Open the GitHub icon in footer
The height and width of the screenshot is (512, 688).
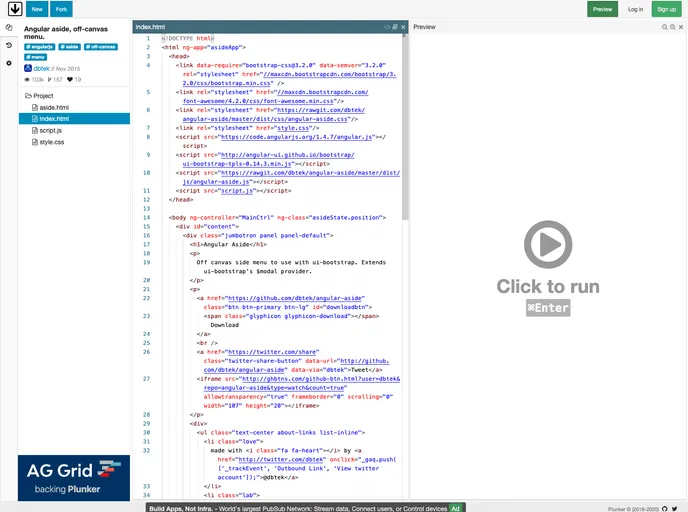pos(665,509)
